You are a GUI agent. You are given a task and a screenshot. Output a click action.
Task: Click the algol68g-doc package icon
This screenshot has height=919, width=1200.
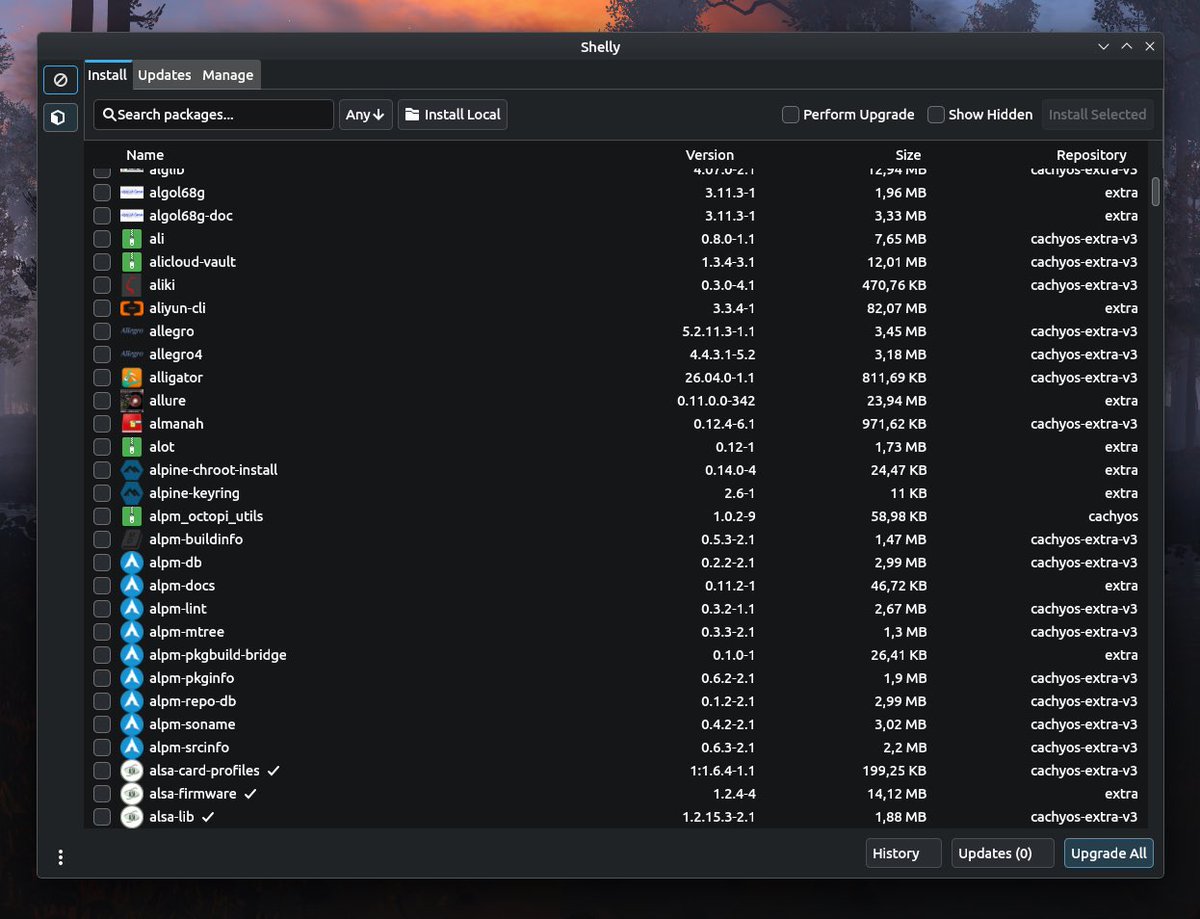[x=132, y=215]
